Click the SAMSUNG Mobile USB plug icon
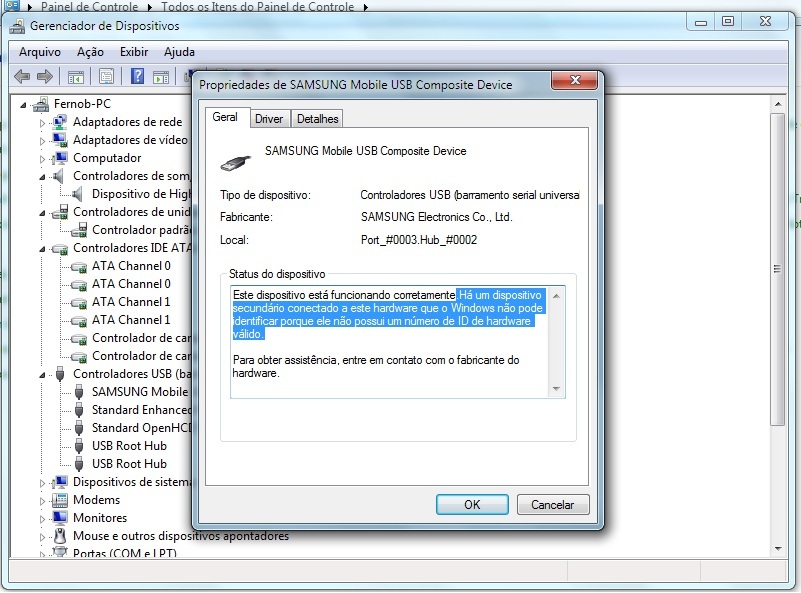 [x=79, y=392]
